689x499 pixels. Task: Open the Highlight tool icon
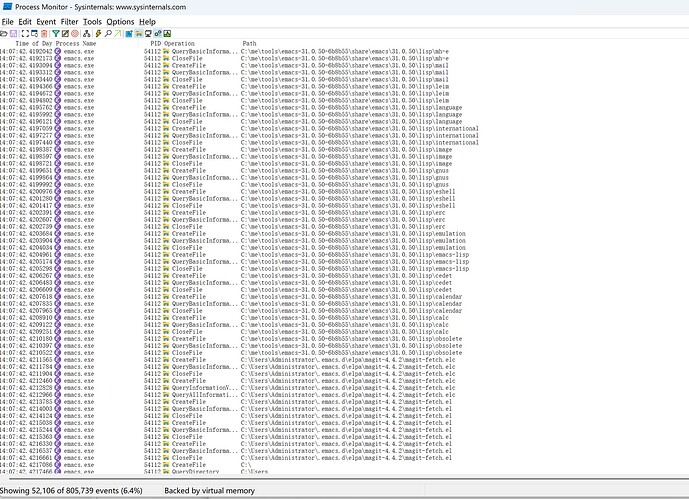coord(65,33)
